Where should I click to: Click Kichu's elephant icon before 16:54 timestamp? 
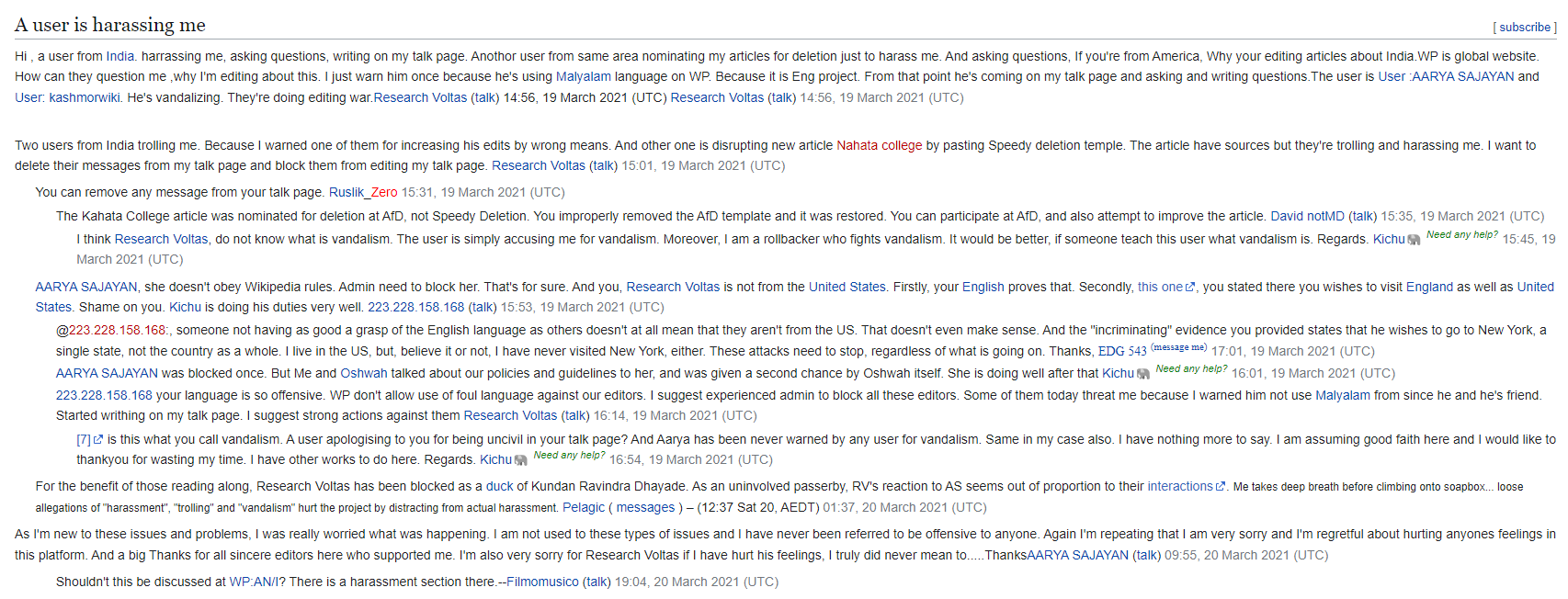click(521, 460)
